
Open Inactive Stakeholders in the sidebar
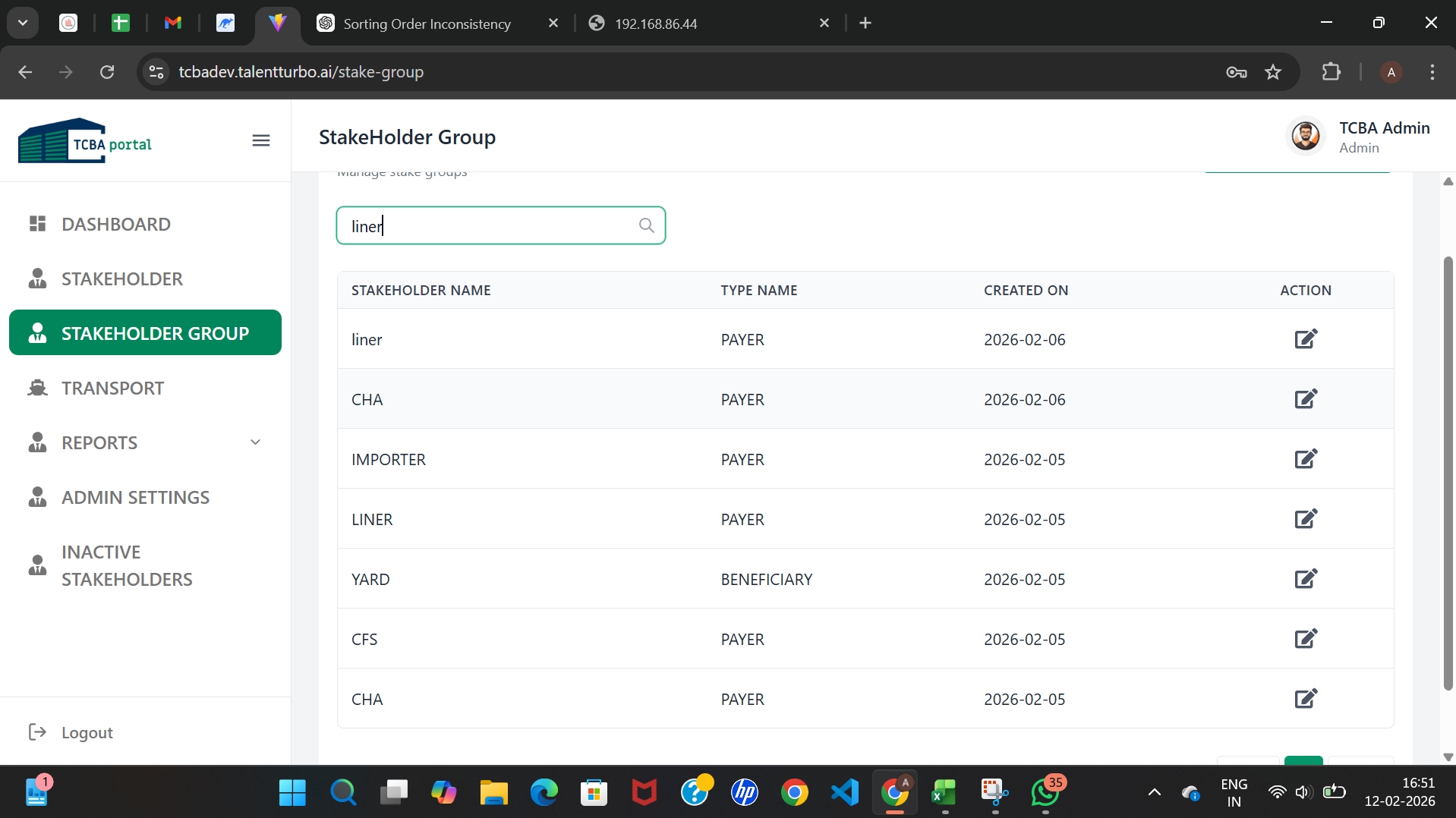(x=145, y=566)
